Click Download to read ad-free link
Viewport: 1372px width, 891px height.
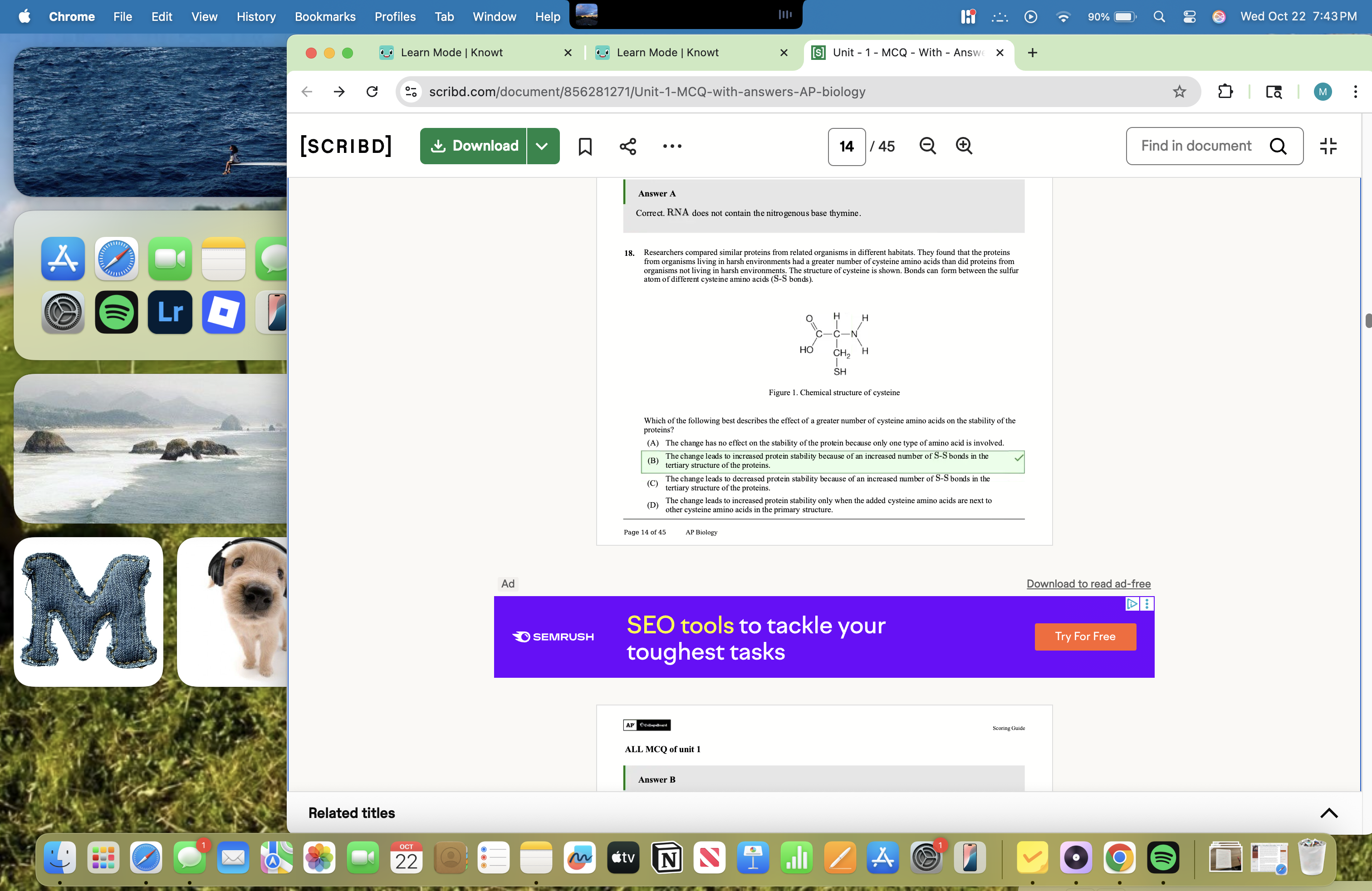pos(1088,584)
